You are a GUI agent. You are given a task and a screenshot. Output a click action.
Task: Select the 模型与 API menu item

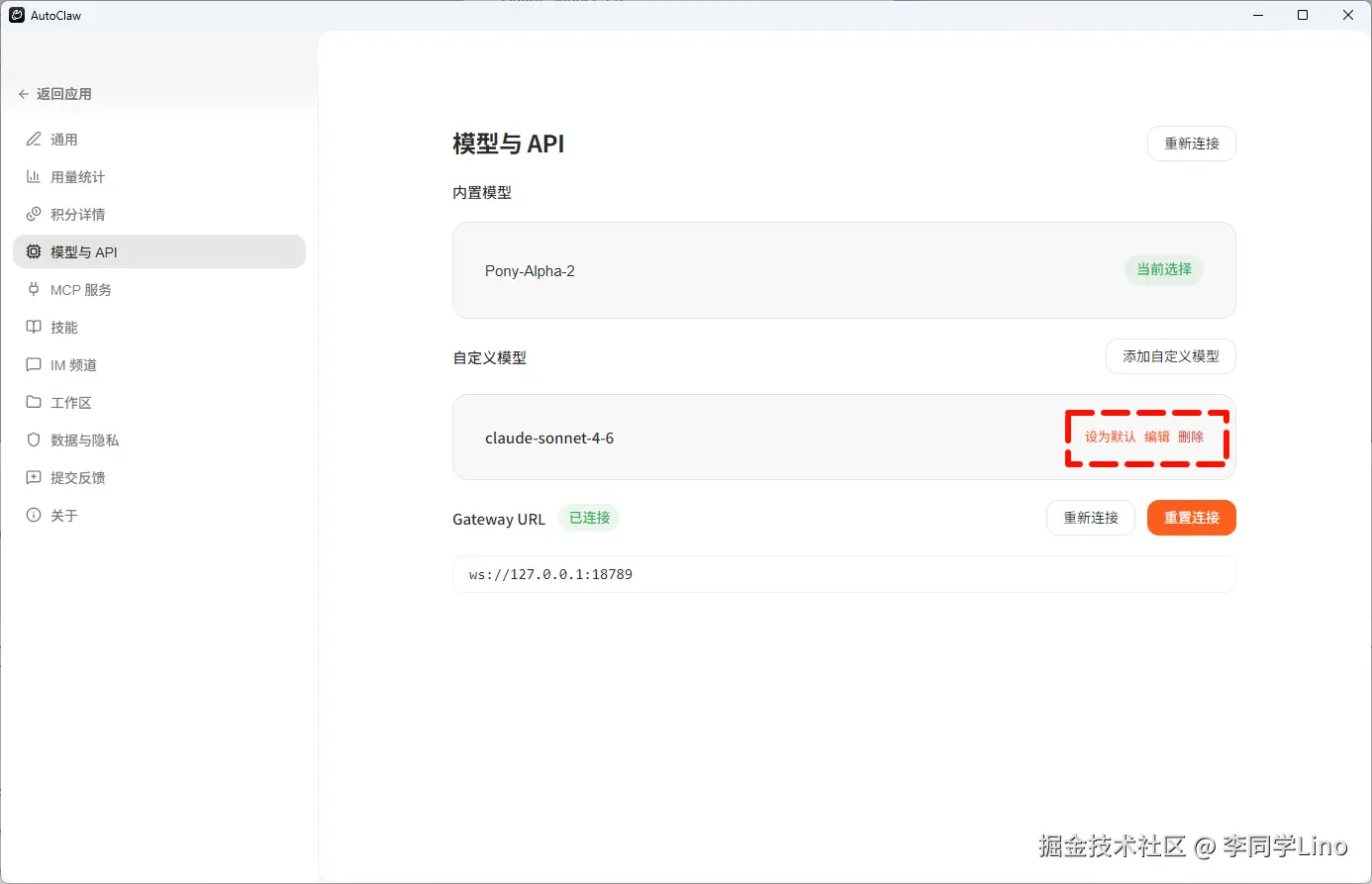(x=159, y=252)
